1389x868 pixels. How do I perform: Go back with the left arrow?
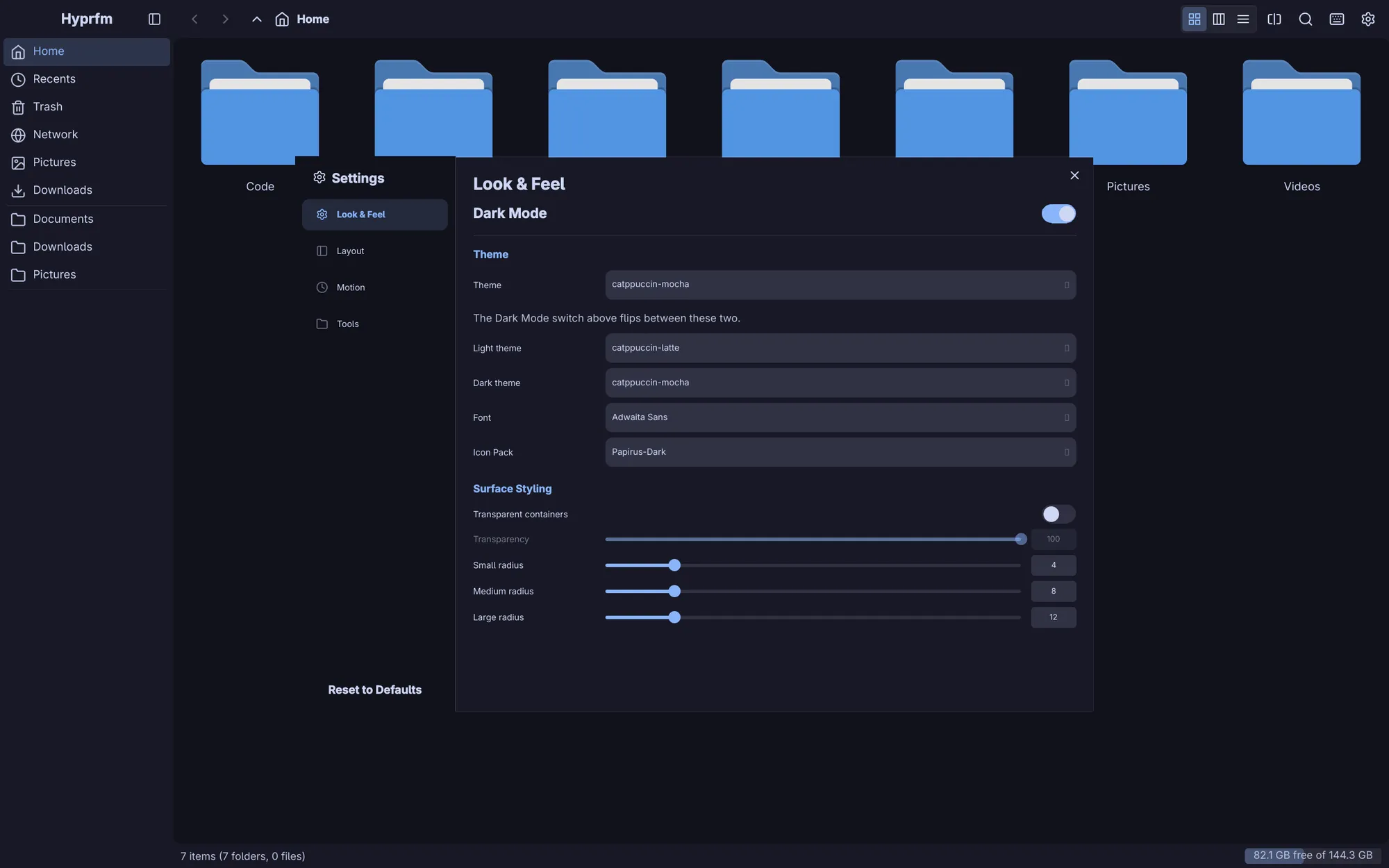(x=194, y=19)
